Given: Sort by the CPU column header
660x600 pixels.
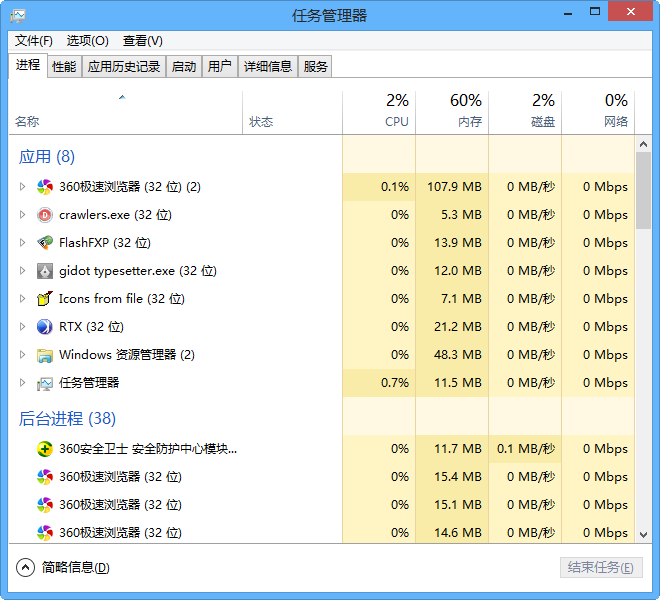Looking at the screenshot, I should point(379,113).
